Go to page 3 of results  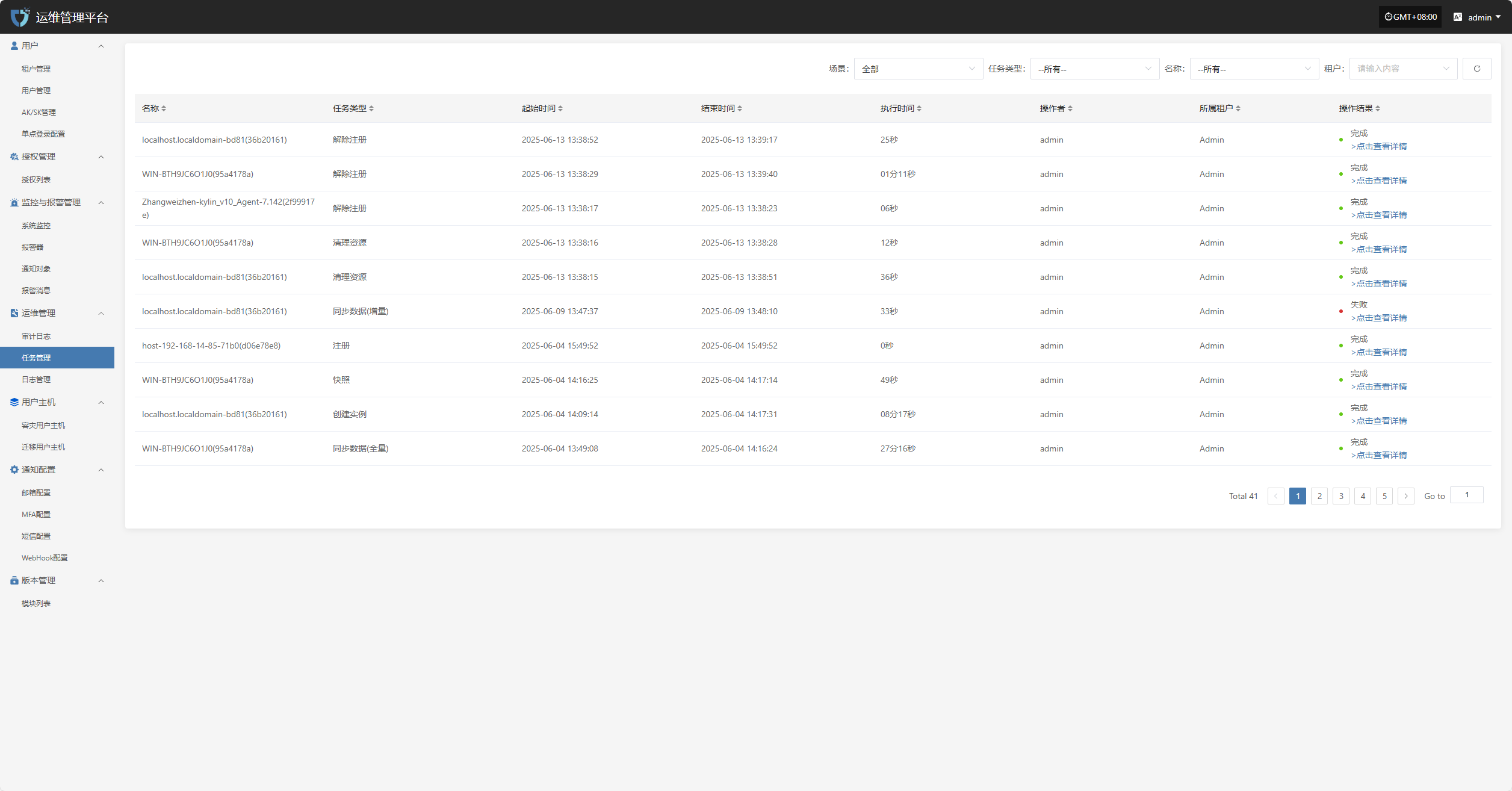[x=1341, y=496]
